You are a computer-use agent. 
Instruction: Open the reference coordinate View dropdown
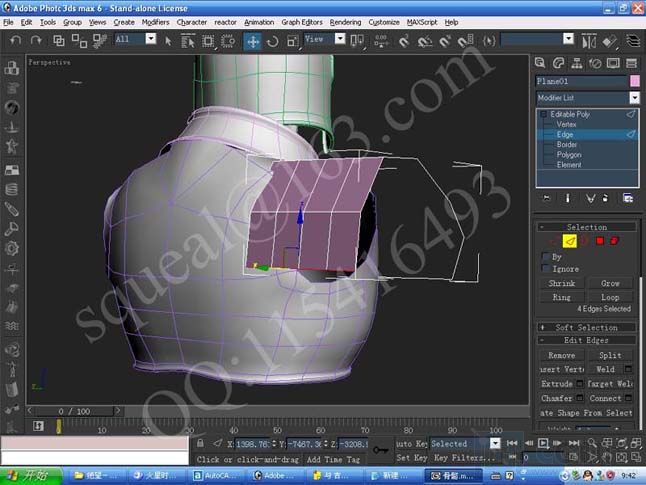point(340,39)
